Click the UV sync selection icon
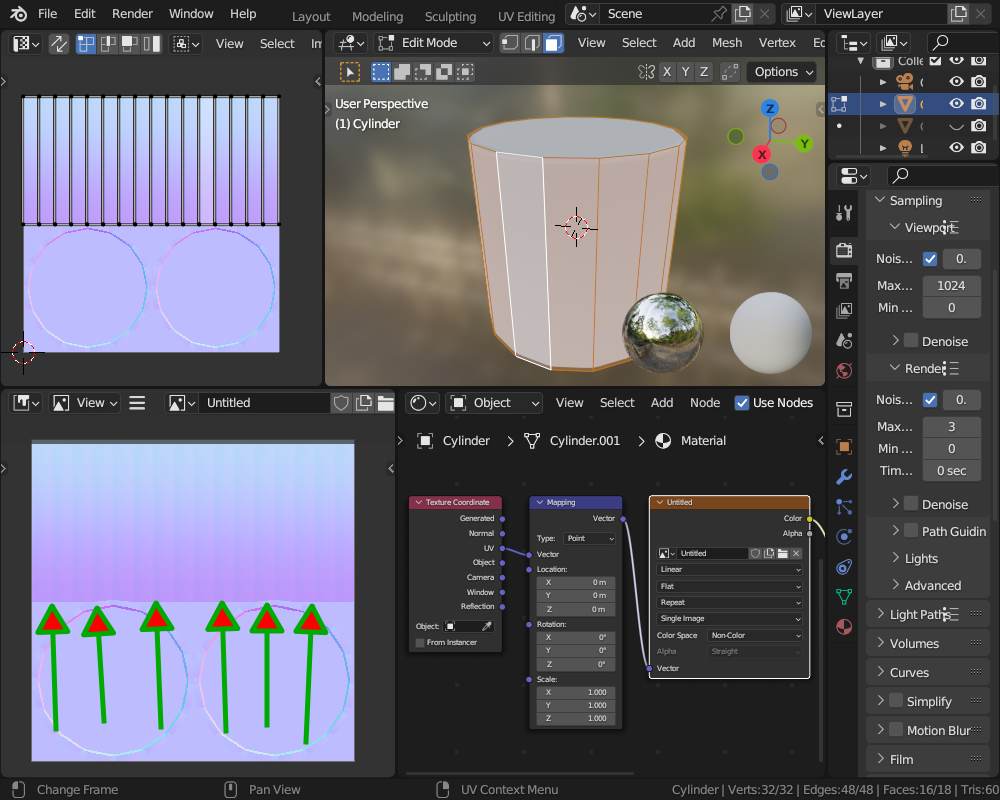 point(59,43)
